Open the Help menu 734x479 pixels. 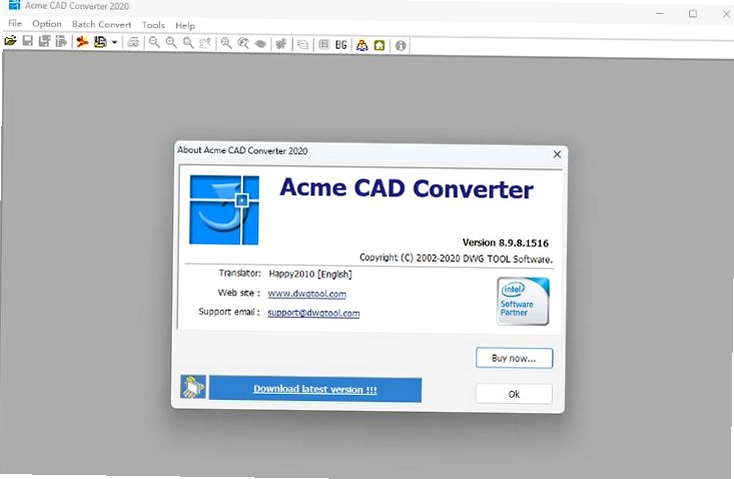tap(185, 25)
